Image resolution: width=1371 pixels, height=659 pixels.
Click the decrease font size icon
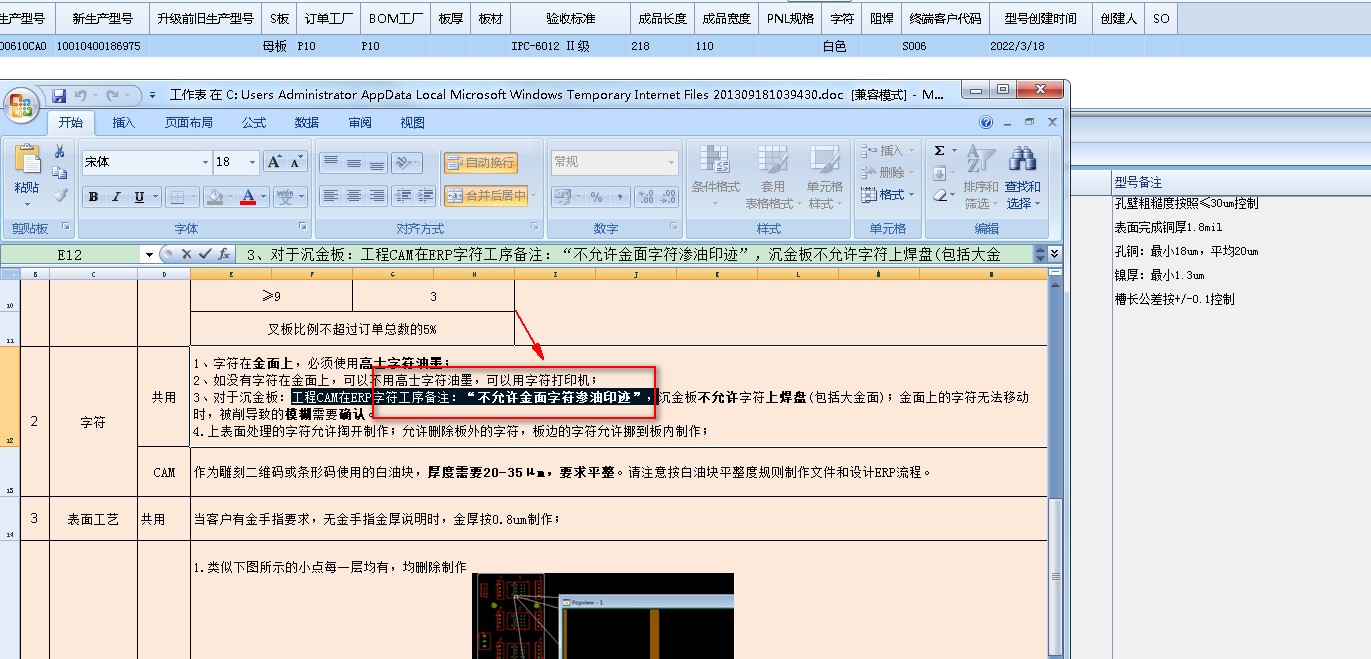pos(297,162)
